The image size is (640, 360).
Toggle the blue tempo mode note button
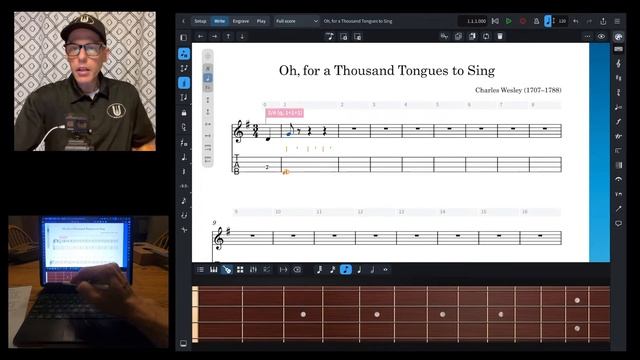548,21
